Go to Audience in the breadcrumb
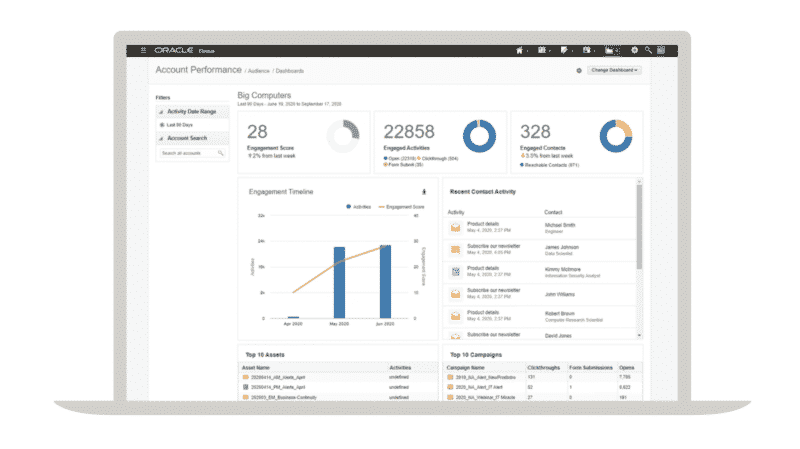Image resolution: width=800 pixels, height=449 pixels. tap(260, 71)
